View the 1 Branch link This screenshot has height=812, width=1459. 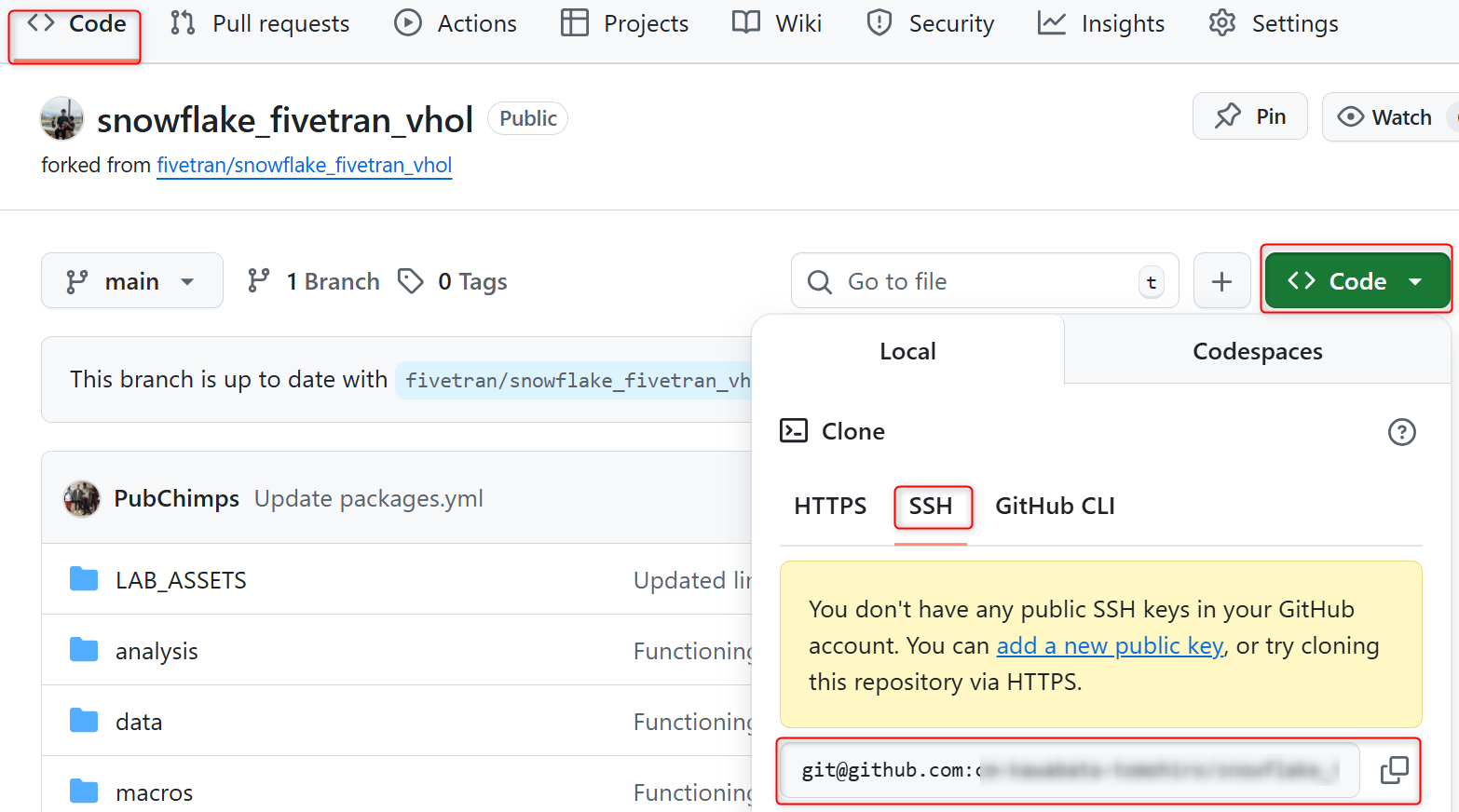pos(313,281)
